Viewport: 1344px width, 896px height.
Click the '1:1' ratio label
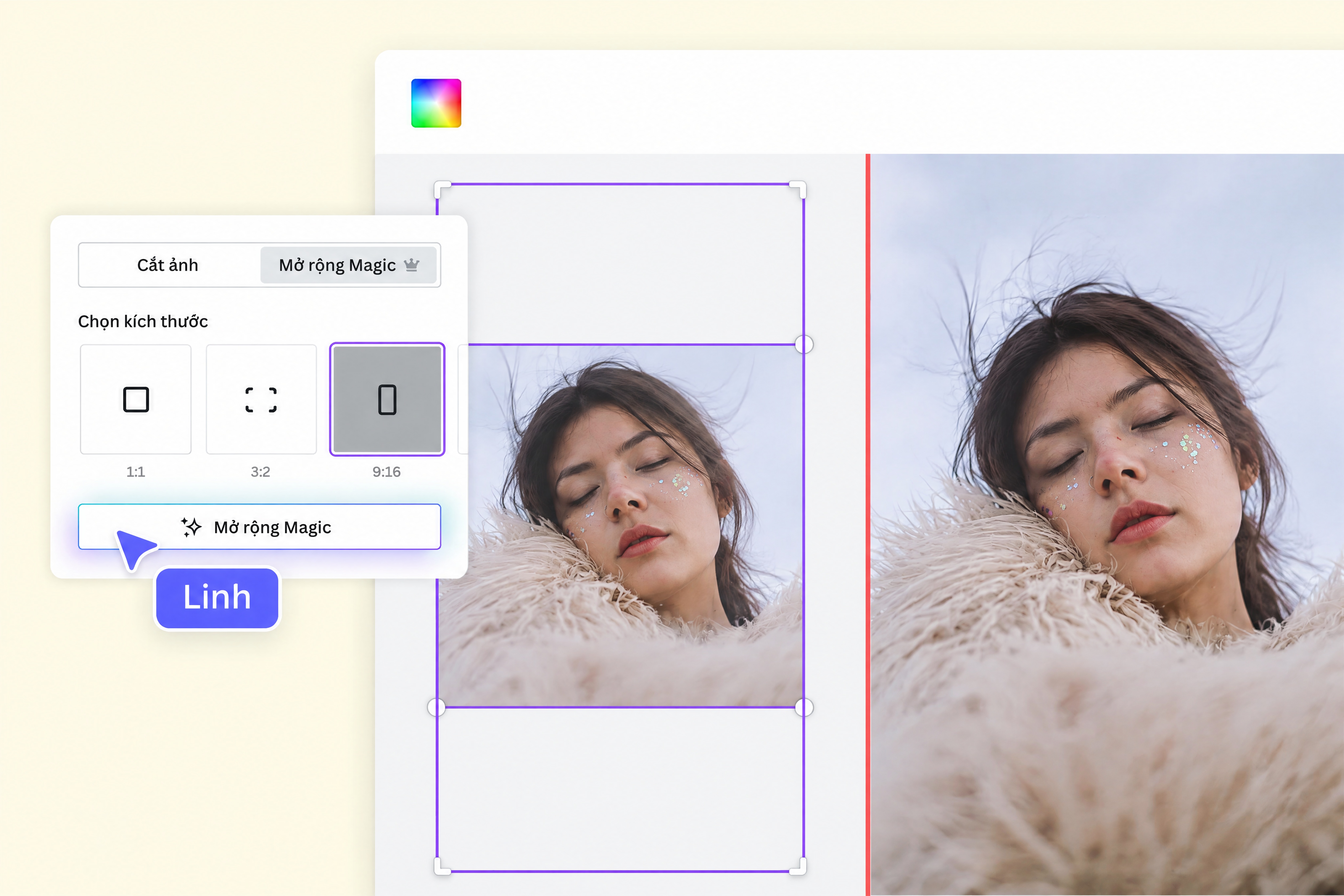(135, 472)
